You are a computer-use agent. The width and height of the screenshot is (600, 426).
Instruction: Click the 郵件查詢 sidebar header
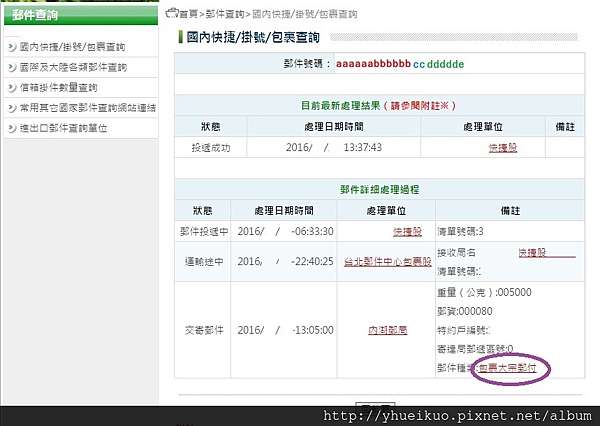point(81,15)
